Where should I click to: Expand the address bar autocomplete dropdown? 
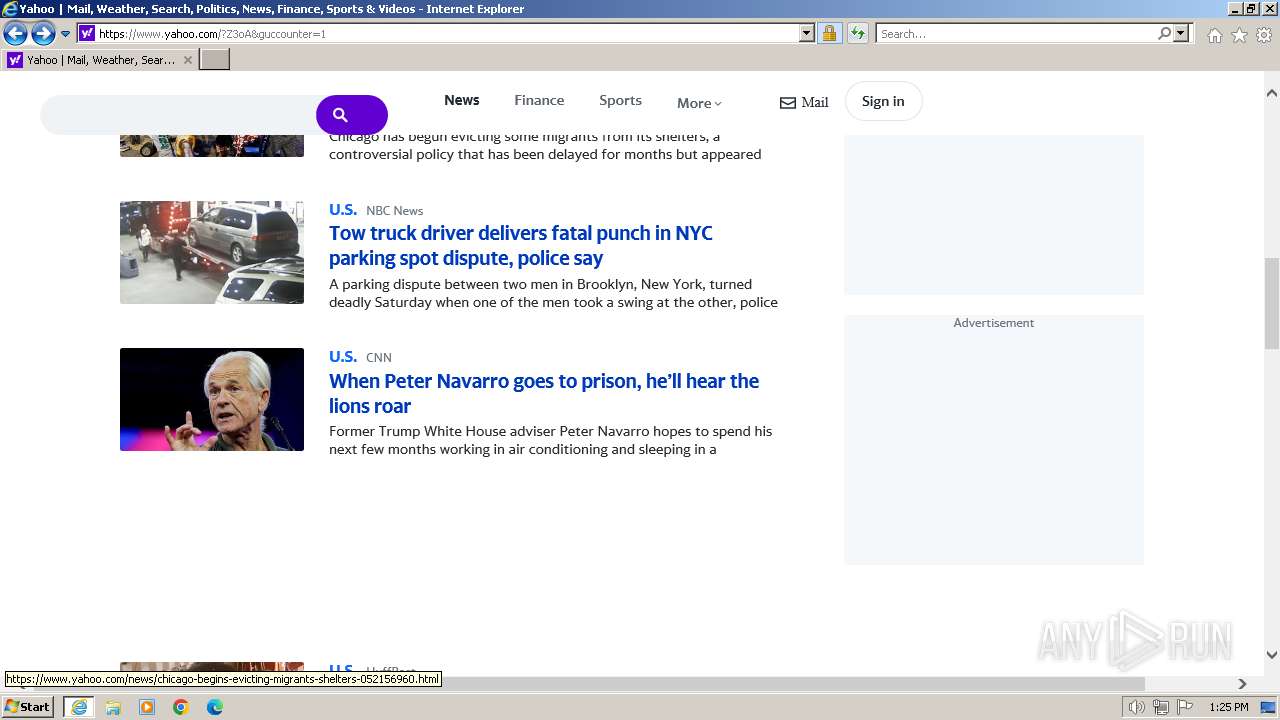click(x=807, y=33)
